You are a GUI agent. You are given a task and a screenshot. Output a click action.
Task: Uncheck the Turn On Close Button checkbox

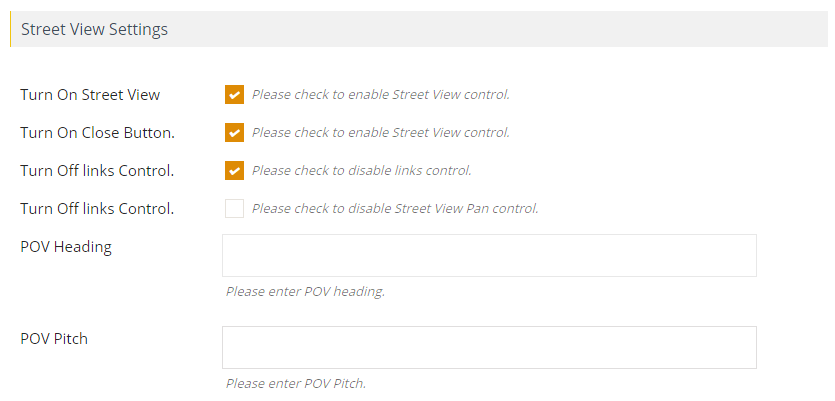point(235,132)
